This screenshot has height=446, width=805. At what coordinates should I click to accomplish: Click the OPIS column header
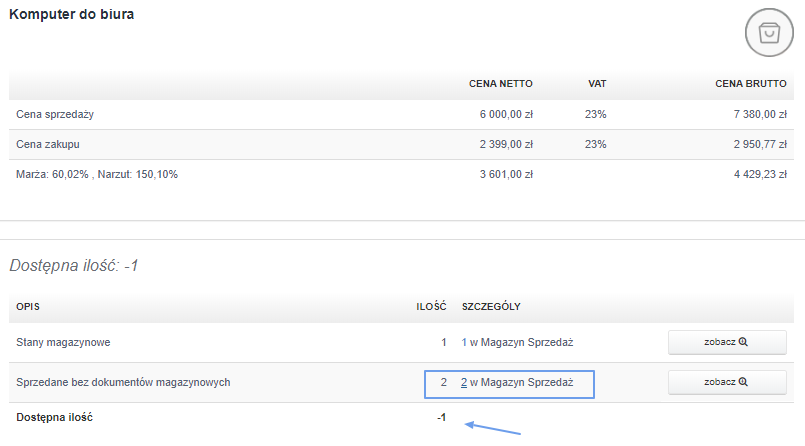[28, 306]
